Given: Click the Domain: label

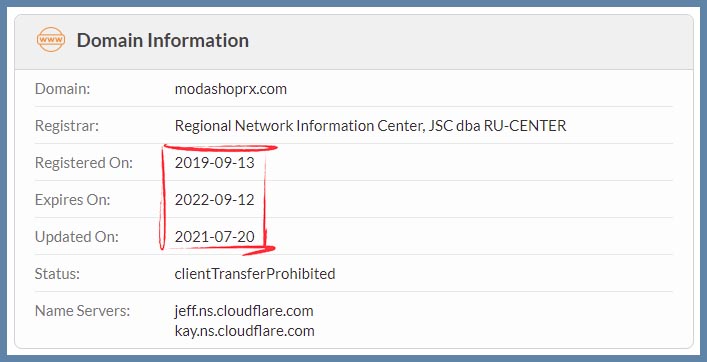Looking at the screenshot, I should [63, 89].
